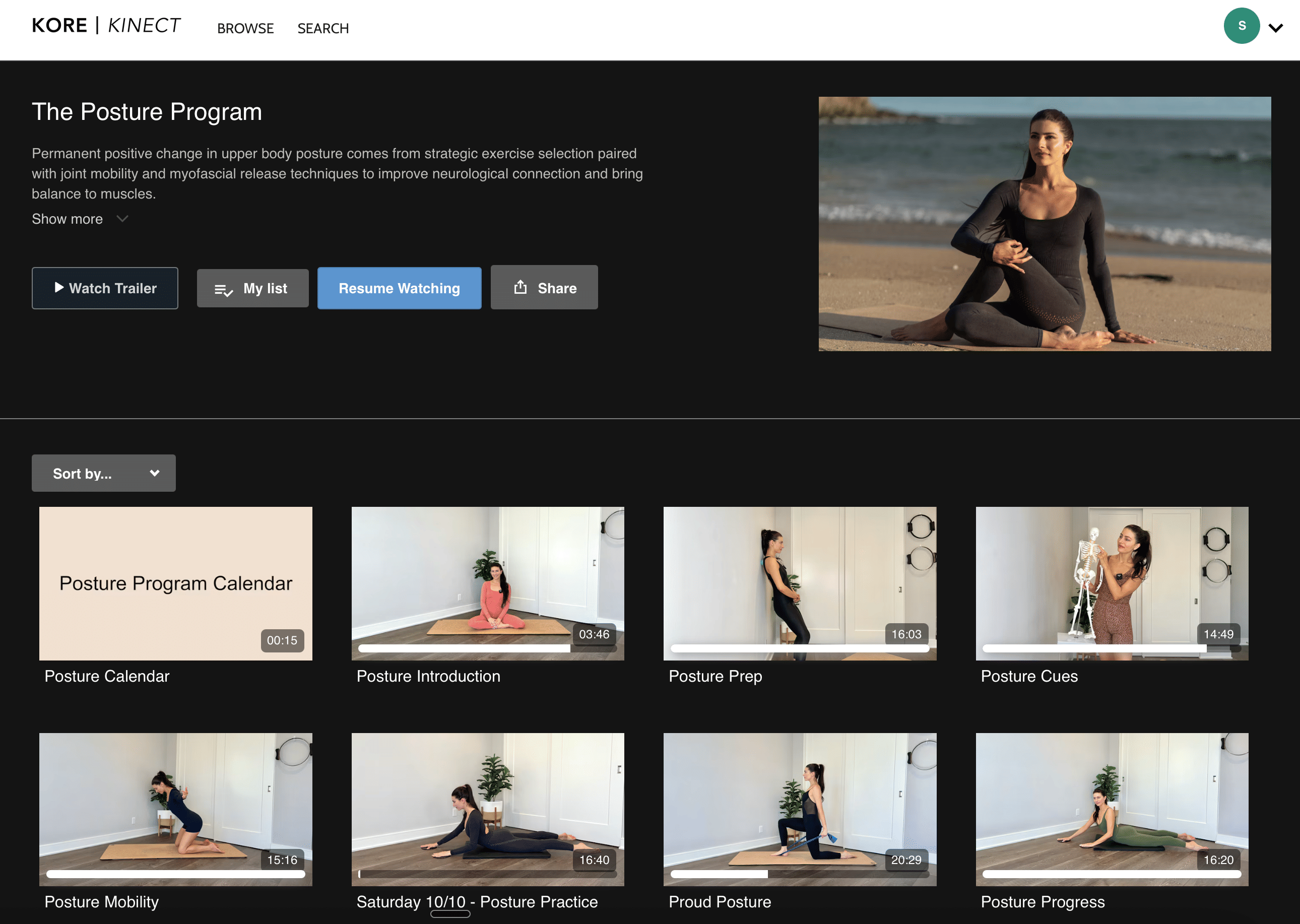Open the Proud Posture video thumbnail
The width and height of the screenshot is (1300, 924).
pyautogui.click(x=800, y=809)
